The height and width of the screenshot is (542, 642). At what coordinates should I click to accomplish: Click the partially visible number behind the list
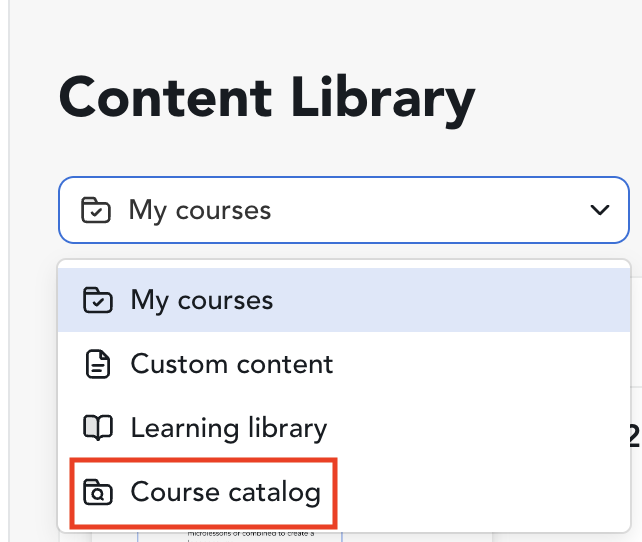click(x=636, y=436)
